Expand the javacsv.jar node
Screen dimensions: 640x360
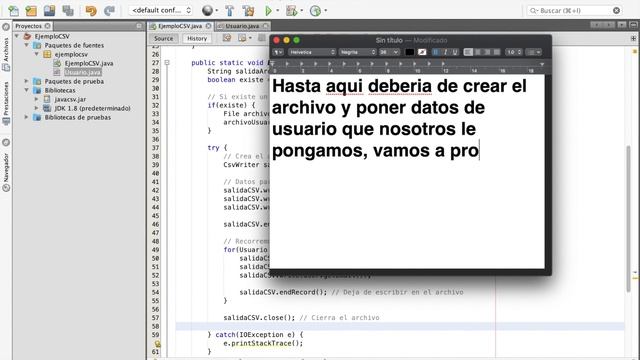pos(36,99)
